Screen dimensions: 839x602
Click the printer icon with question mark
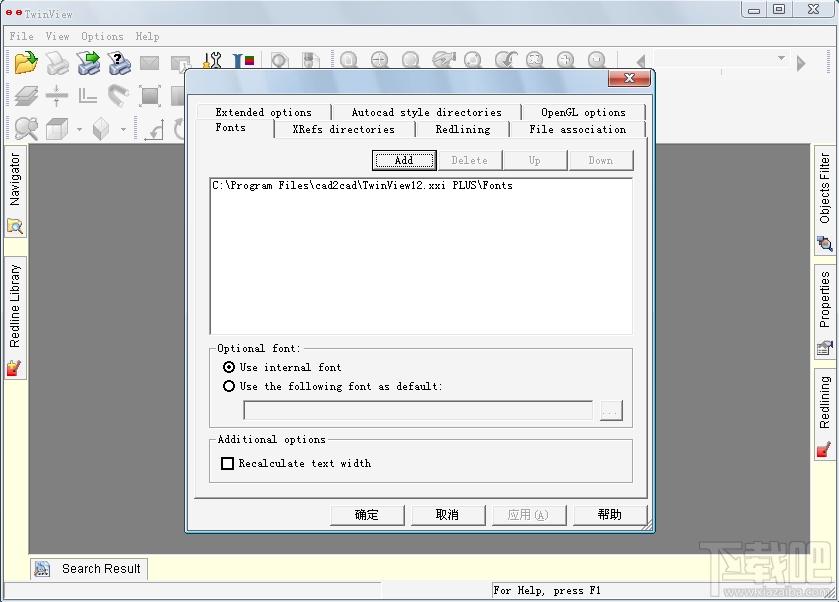(x=119, y=63)
